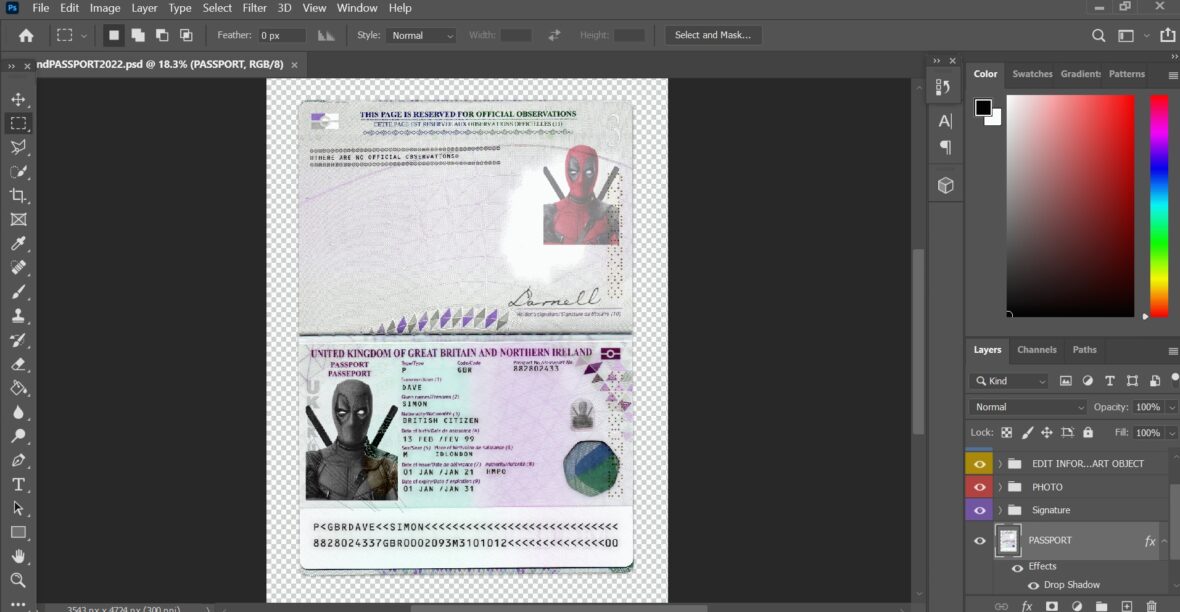This screenshot has width=1180, height=612.
Task: Toggle Lock transparent pixels
Action: pyautogui.click(x=1006, y=432)
